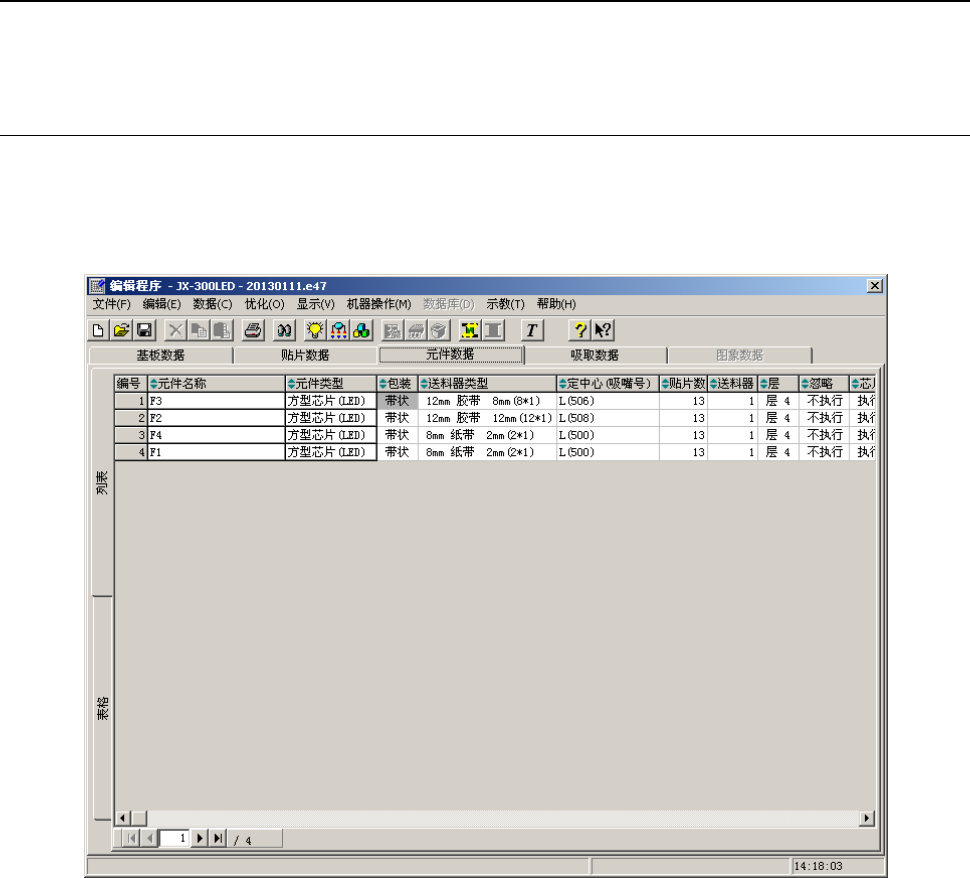Screen dimensions: 970x878
Task: Click the greyed circuit board toolbar icon
Action: point(392,330)
